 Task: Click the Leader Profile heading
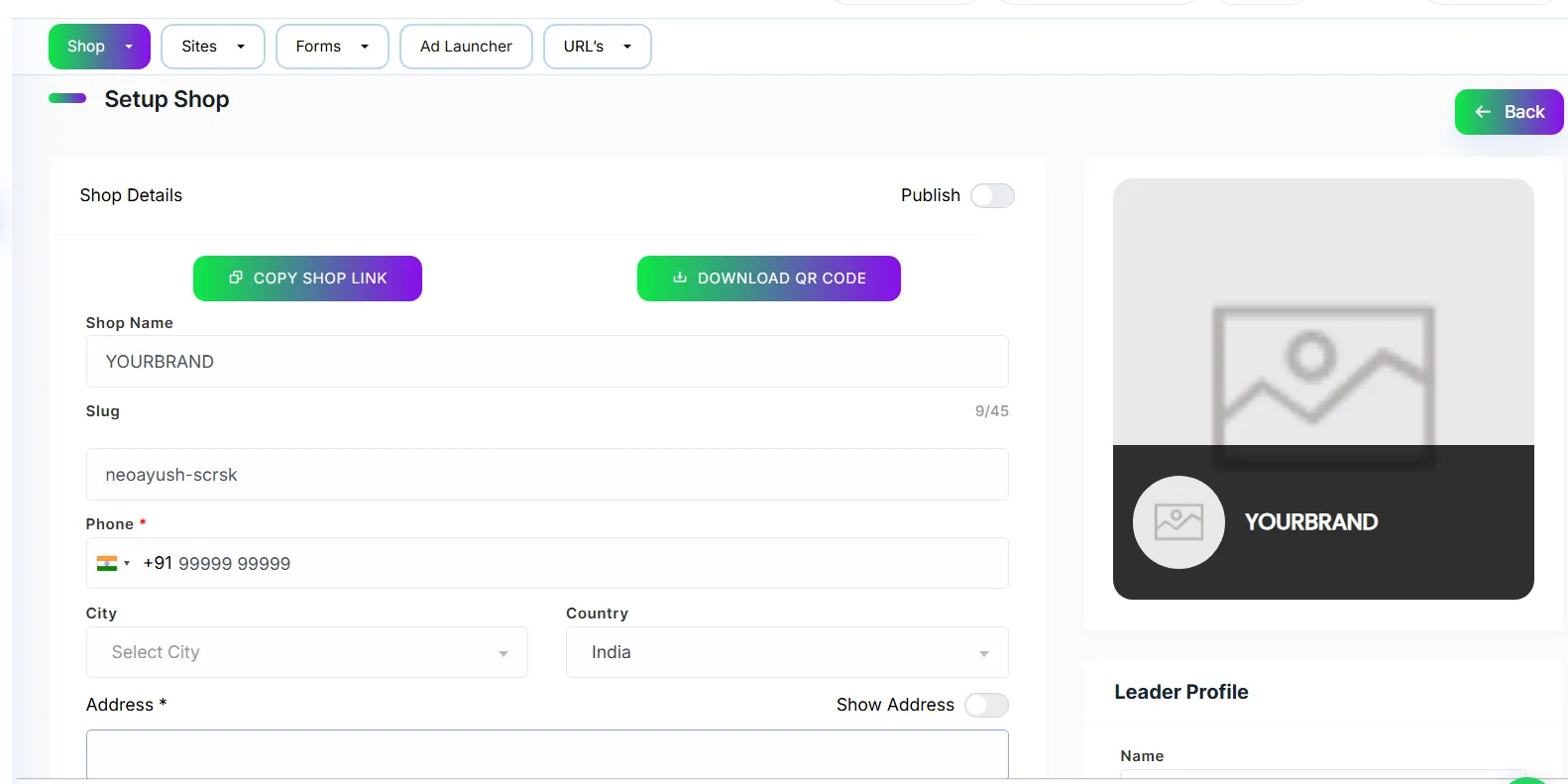[x=1181, y=692]
